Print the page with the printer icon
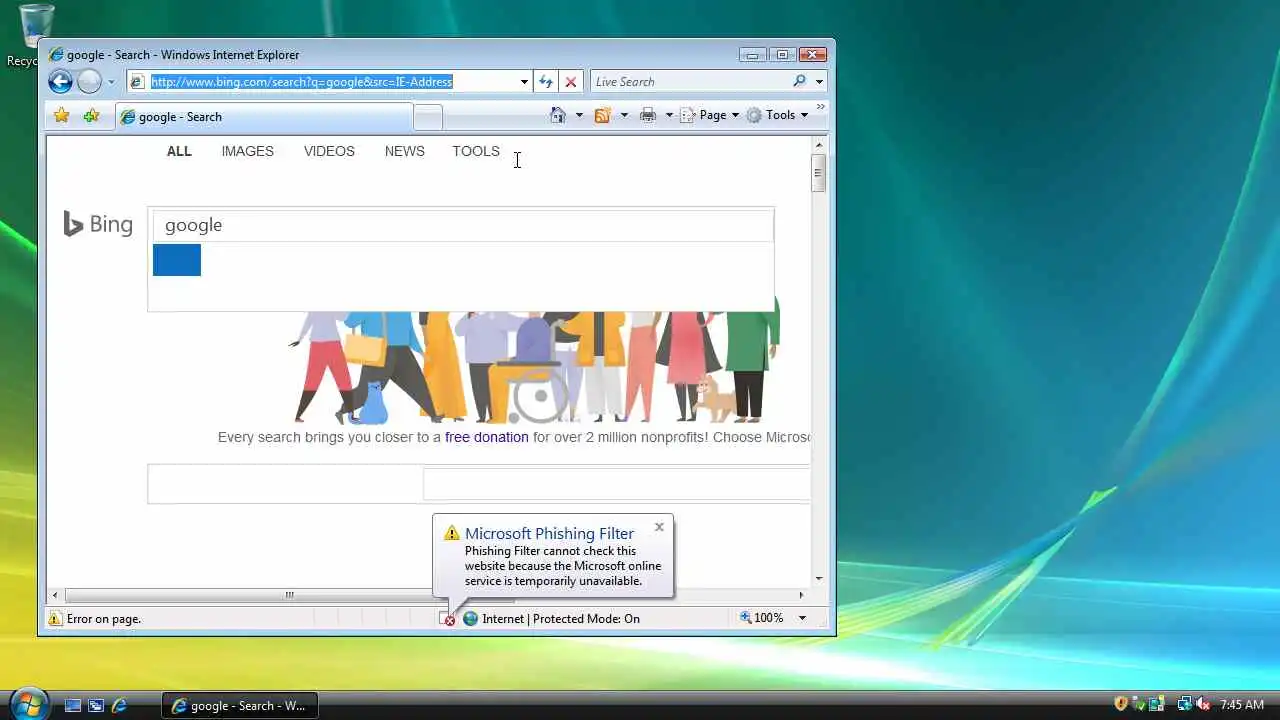 tap(648, 115)
